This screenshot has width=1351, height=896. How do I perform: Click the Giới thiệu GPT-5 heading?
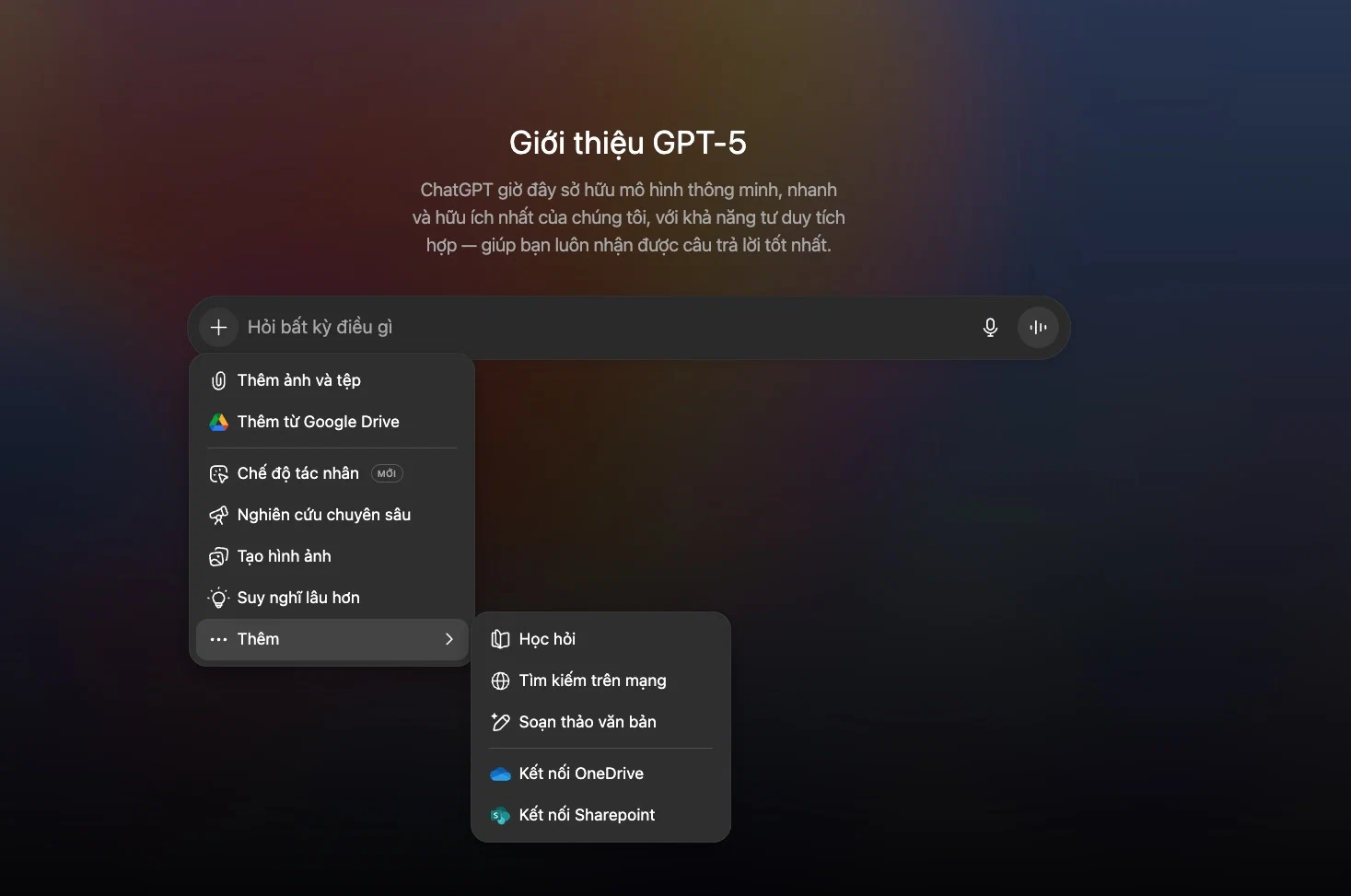(628, 143)
